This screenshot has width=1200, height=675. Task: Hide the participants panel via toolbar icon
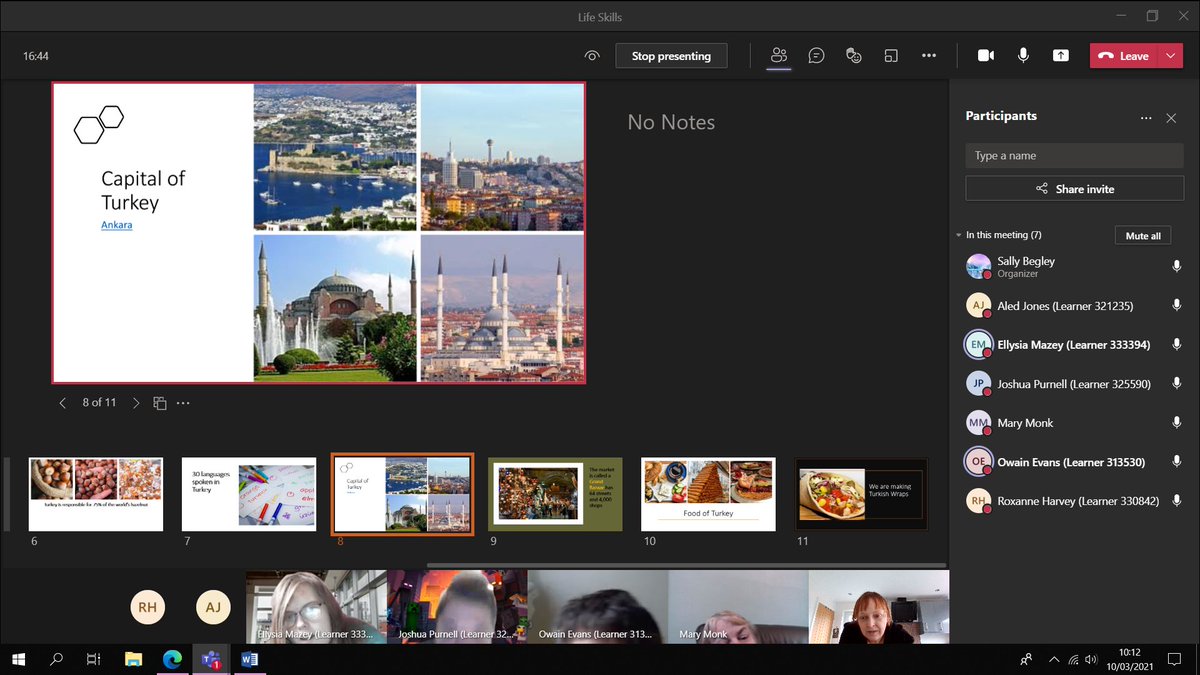click(779, 56)
